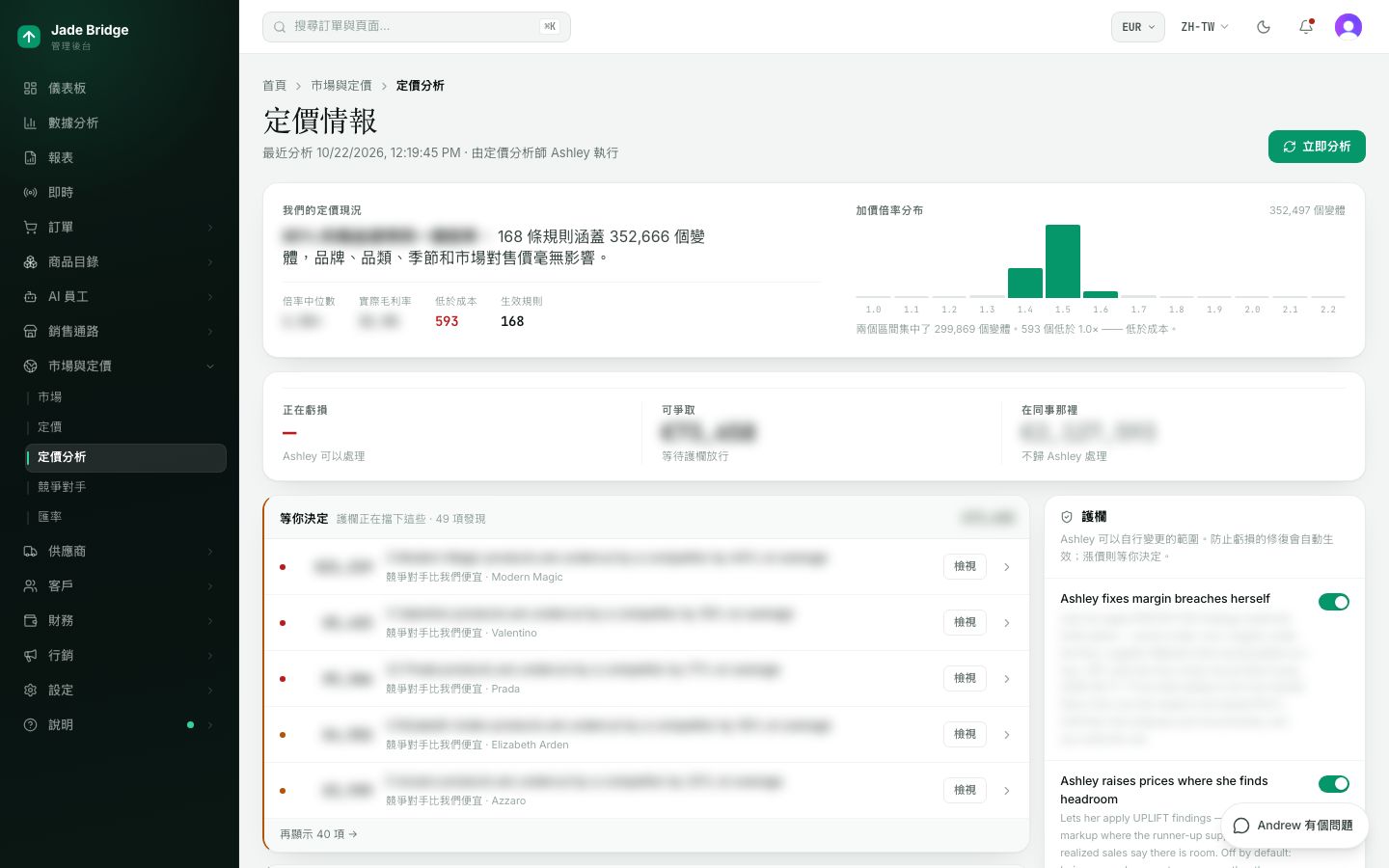Expand the 銷售通路 sidebar chevron
This screenshot has height=868, width=1389.
click(210, 331)
